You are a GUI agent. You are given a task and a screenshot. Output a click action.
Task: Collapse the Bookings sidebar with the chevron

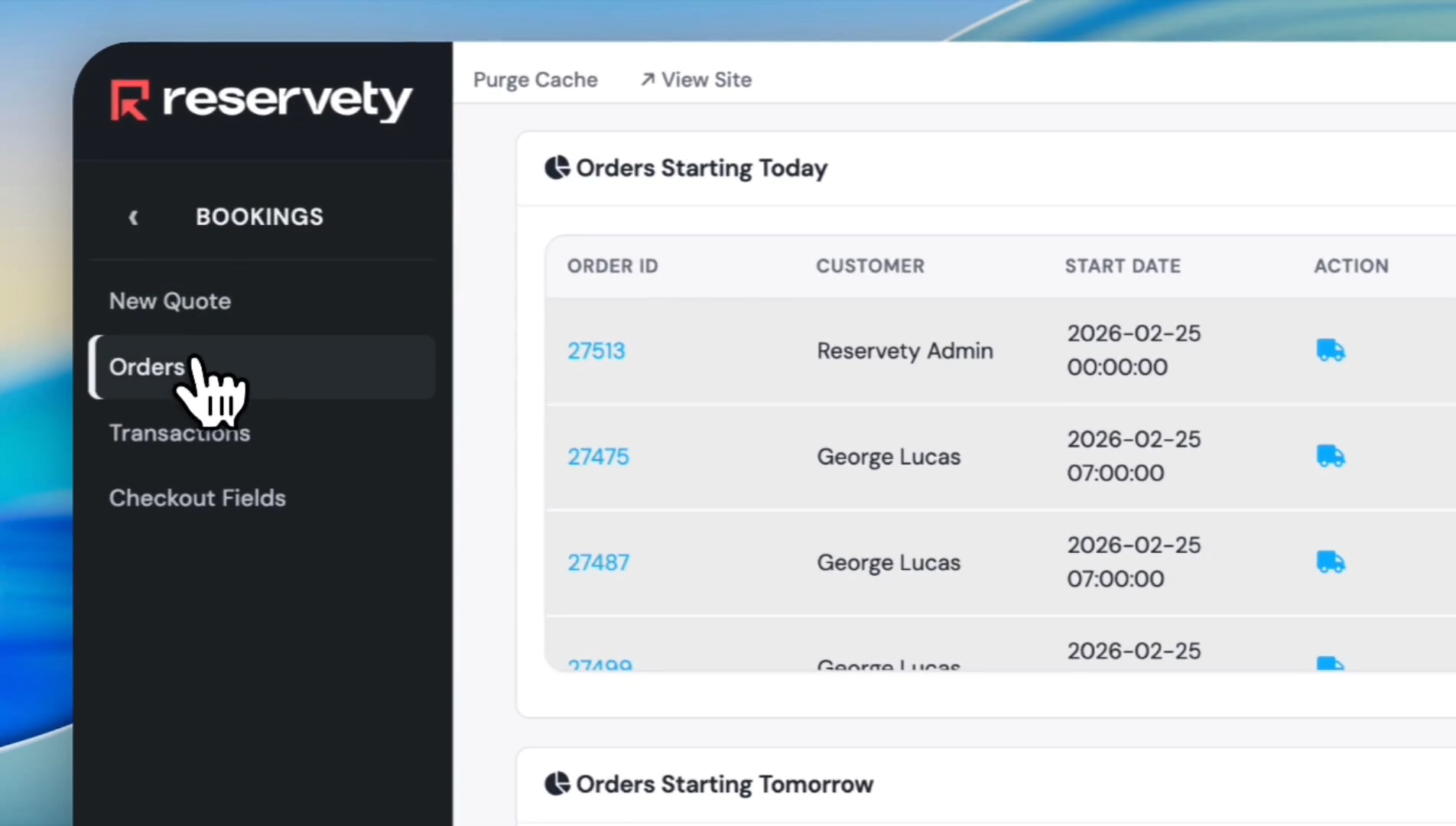pyautogui.click(x=133, y=216)
